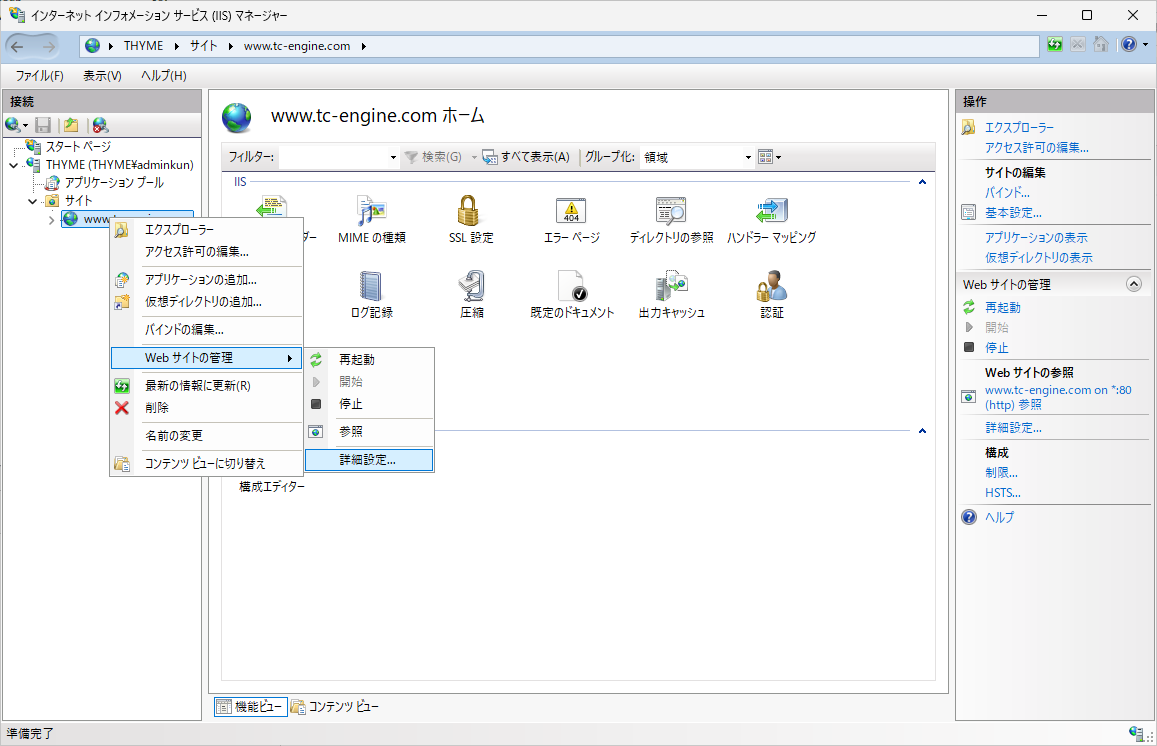1157x746 pixels.
Task: Click the stop-loading icon beside the address bar
Action: [1078, 45]
